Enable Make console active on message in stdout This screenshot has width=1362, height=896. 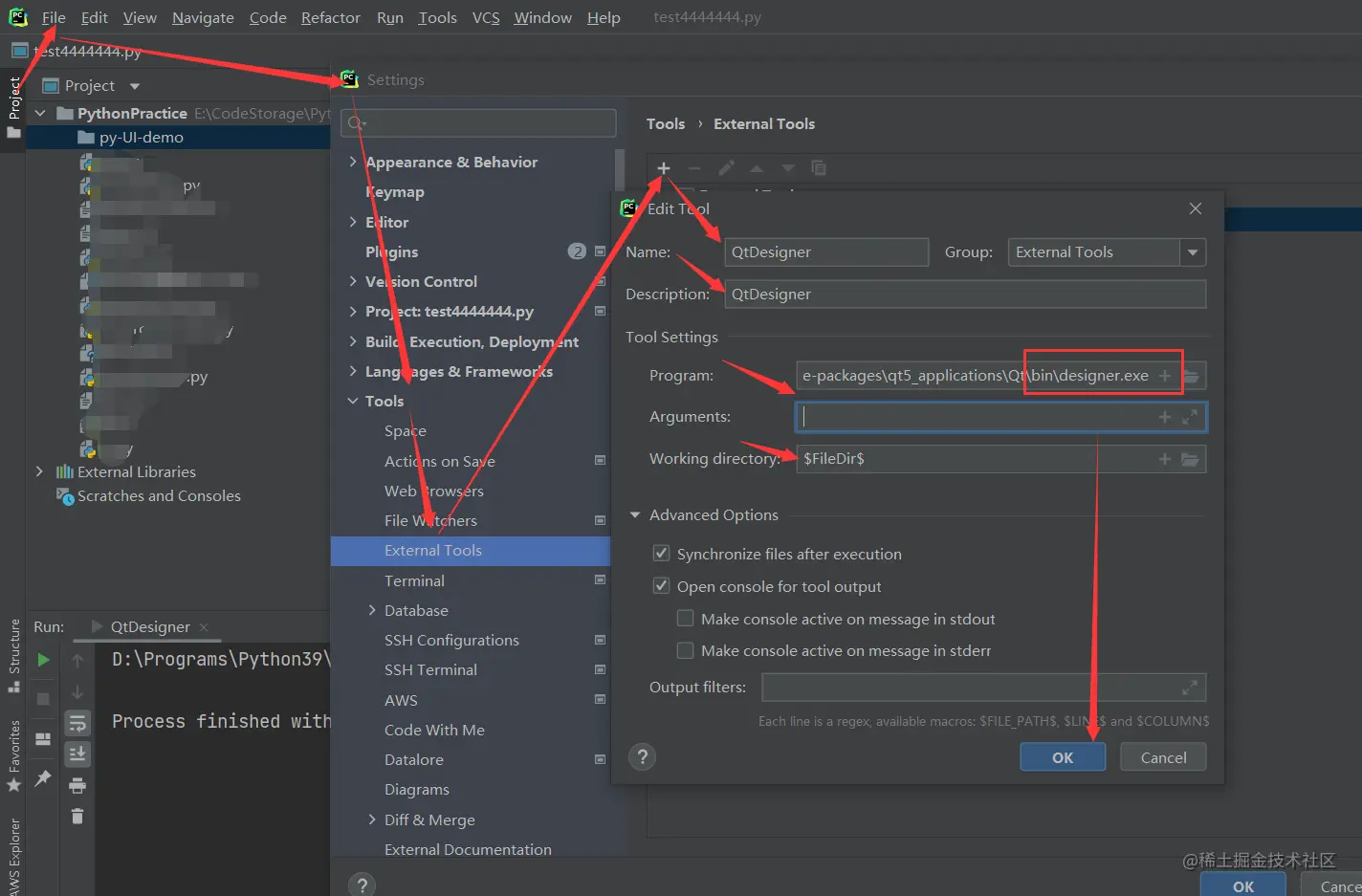point(685,619)
